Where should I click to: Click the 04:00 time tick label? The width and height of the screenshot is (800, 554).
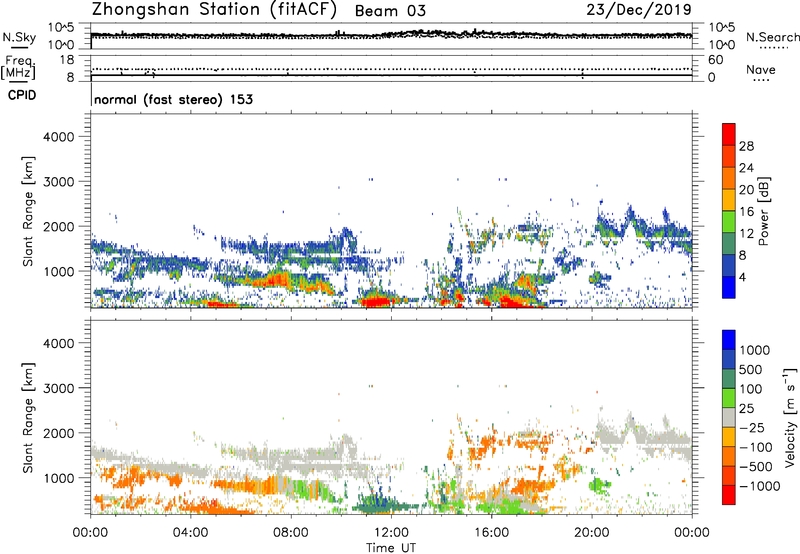coord(190,533)
